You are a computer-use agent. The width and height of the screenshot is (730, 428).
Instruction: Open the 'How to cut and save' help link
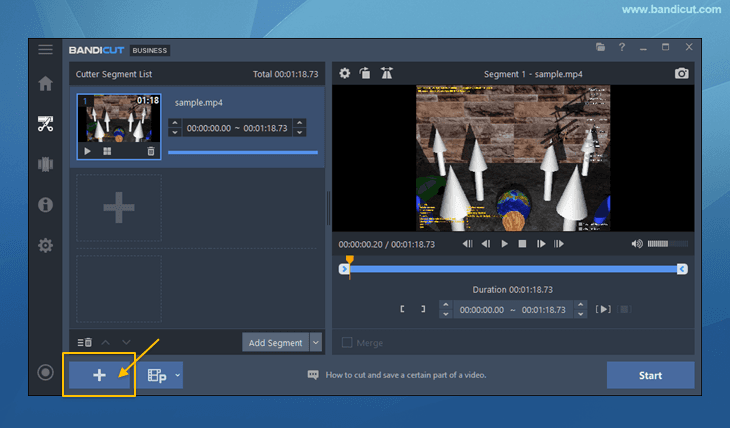click(406, 375)
